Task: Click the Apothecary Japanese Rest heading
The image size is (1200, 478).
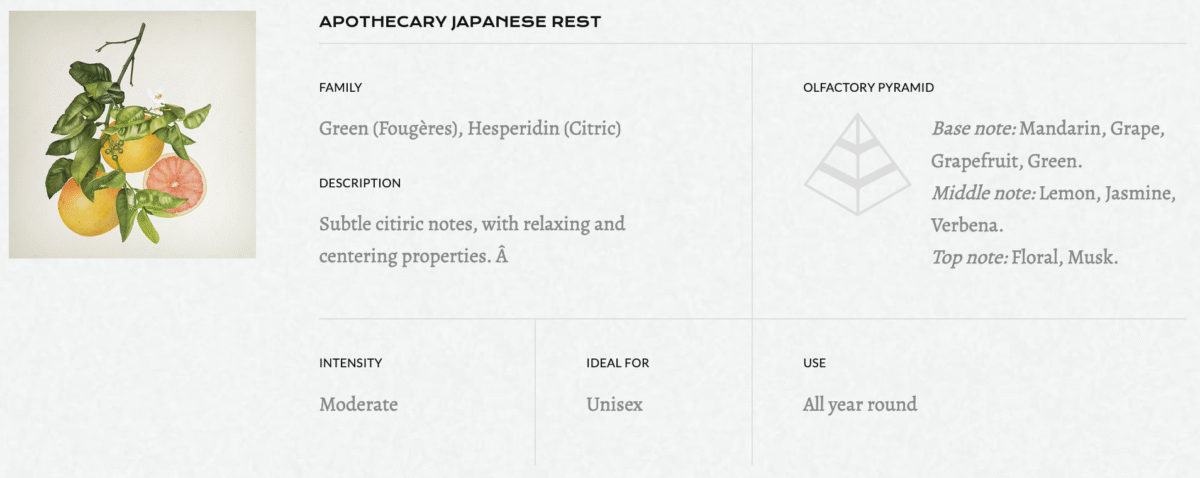Action: tap(460, 21)
